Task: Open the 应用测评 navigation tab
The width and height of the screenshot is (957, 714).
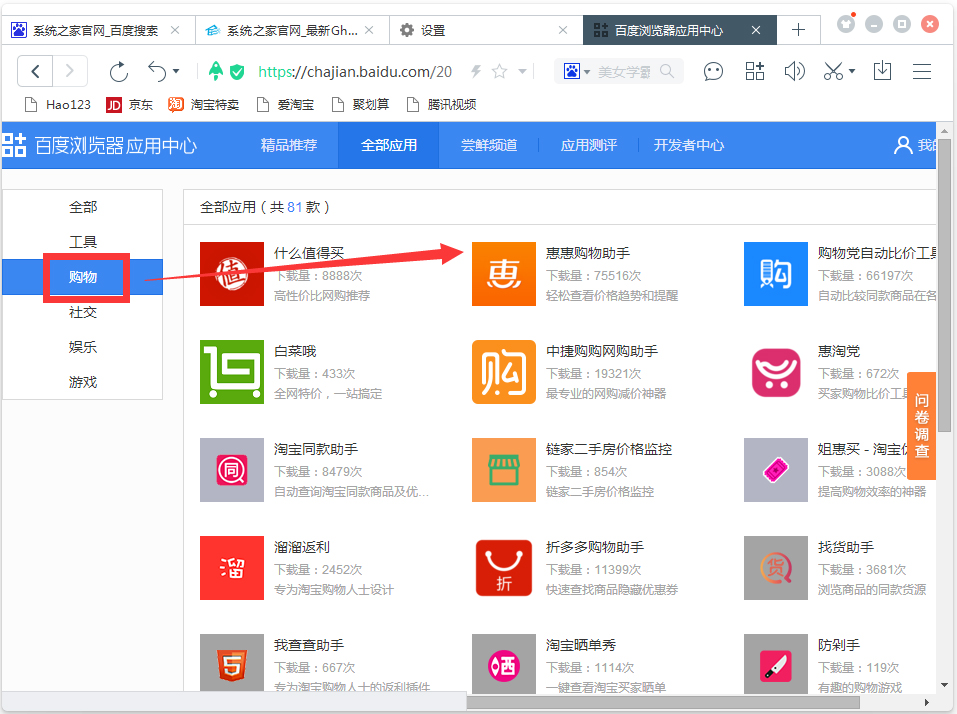Action: (589, 145)
